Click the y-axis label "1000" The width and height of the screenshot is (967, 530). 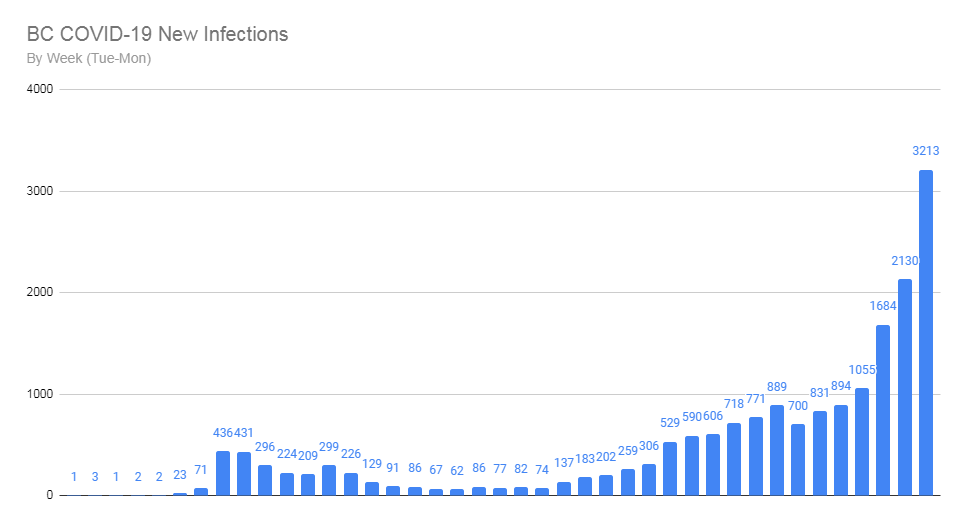(41, 394)
